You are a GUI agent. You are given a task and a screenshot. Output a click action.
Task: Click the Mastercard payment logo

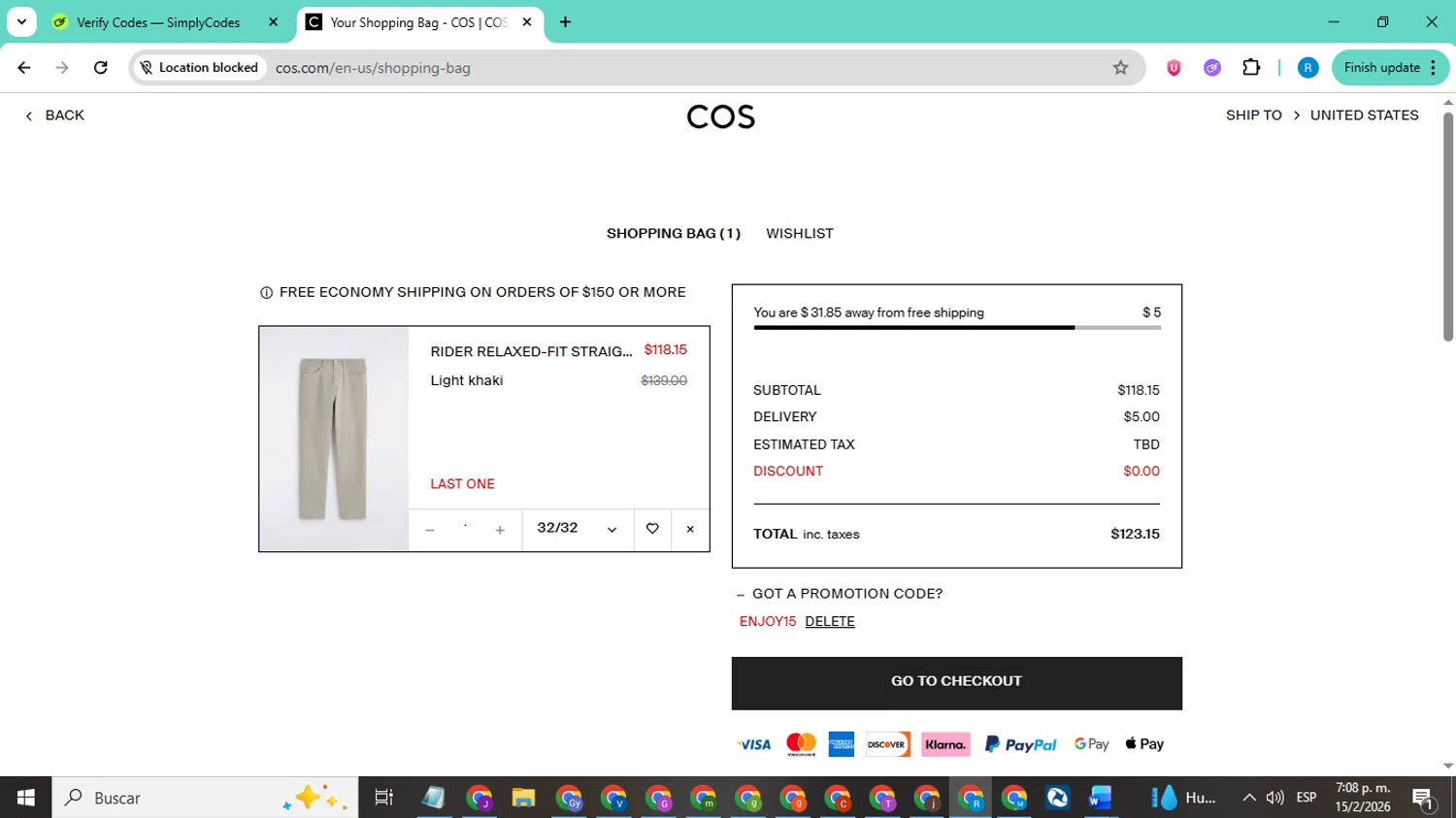point(801,744)
